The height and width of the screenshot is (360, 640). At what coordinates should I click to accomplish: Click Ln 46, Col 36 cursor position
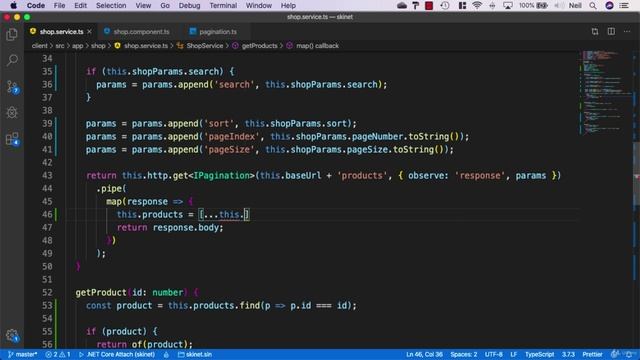424,354
